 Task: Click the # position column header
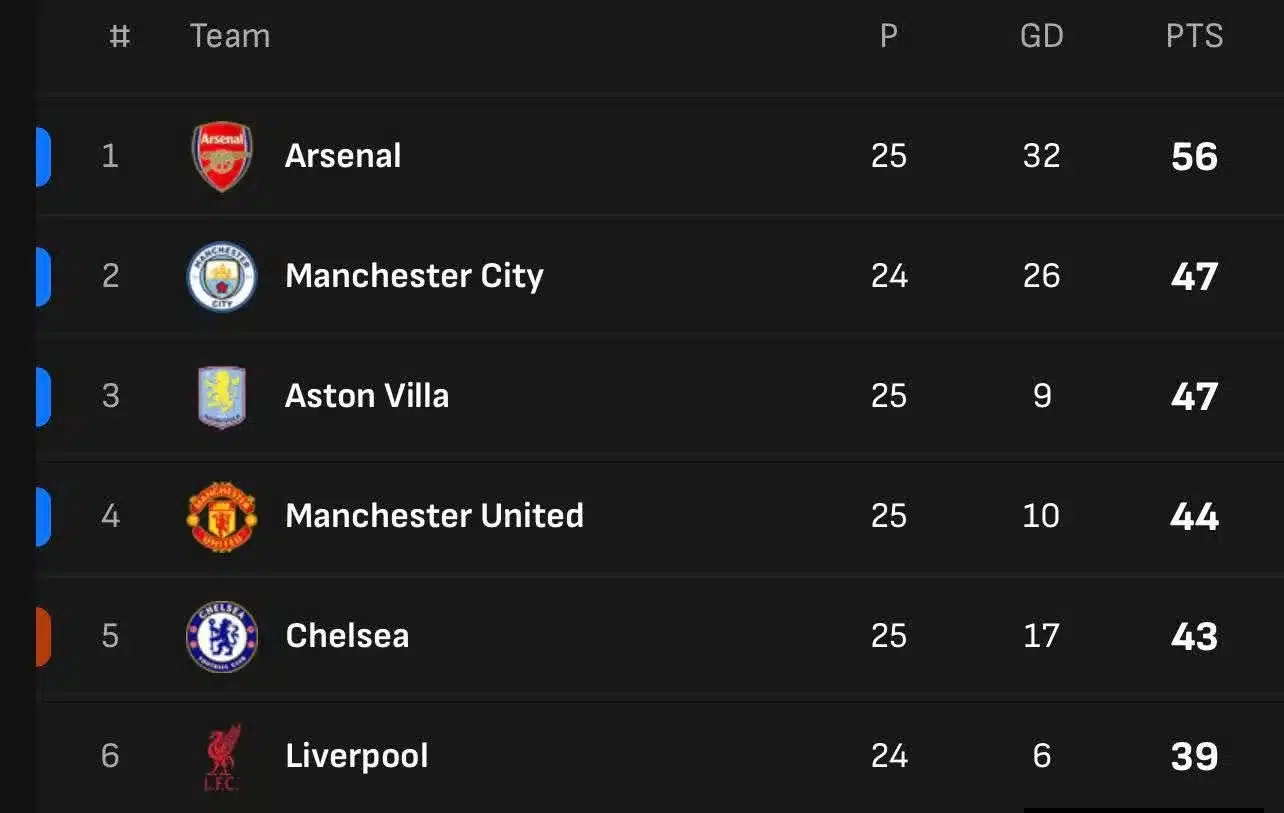119,36
